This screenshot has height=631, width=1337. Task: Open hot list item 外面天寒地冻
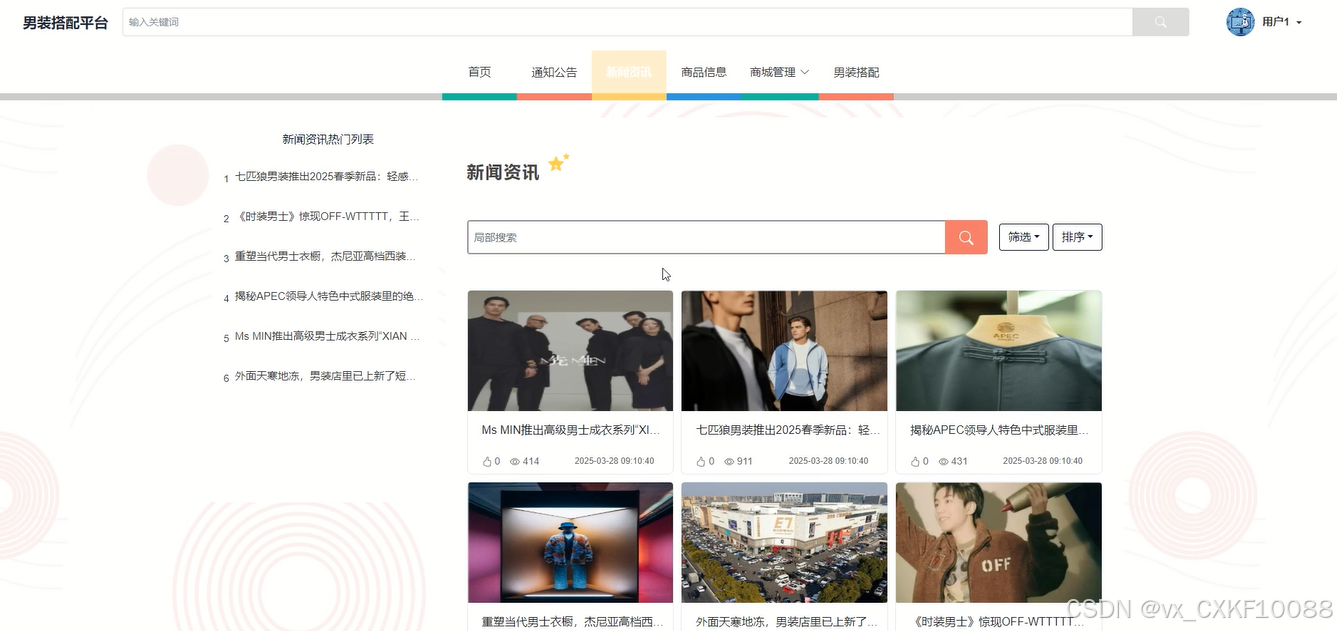[327, 377]
